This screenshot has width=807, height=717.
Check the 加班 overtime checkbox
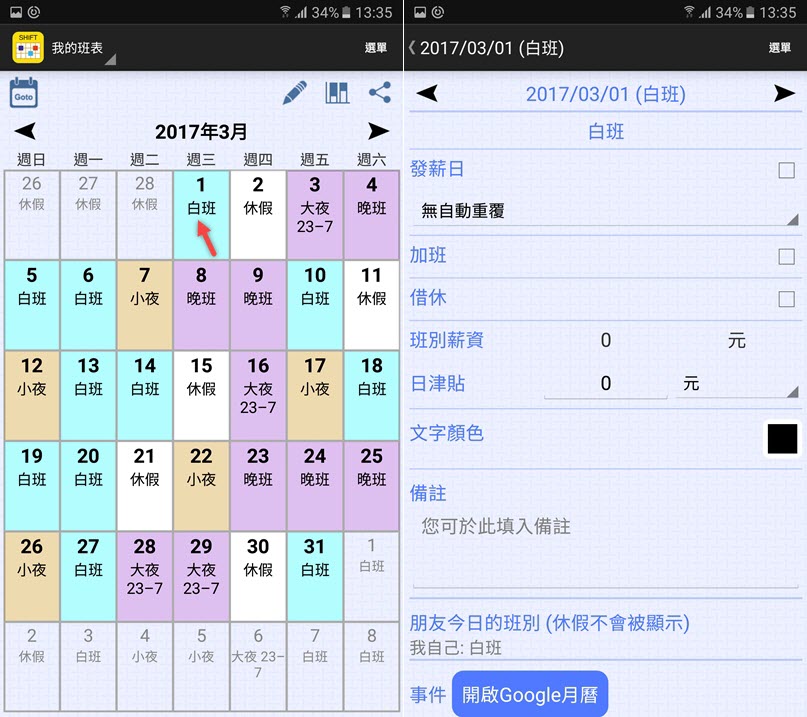[786, 256]
